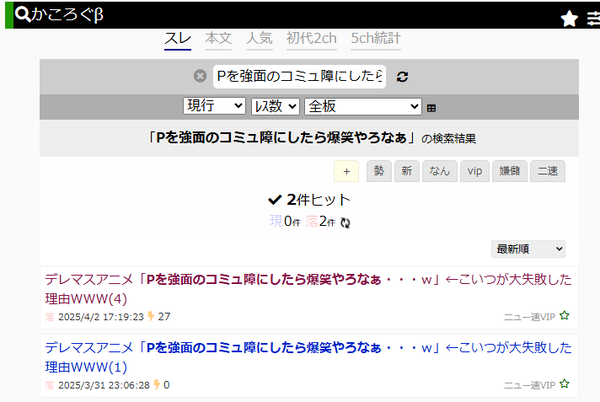
Task: Reload search with the refresh icon
Action: point(402,76)
